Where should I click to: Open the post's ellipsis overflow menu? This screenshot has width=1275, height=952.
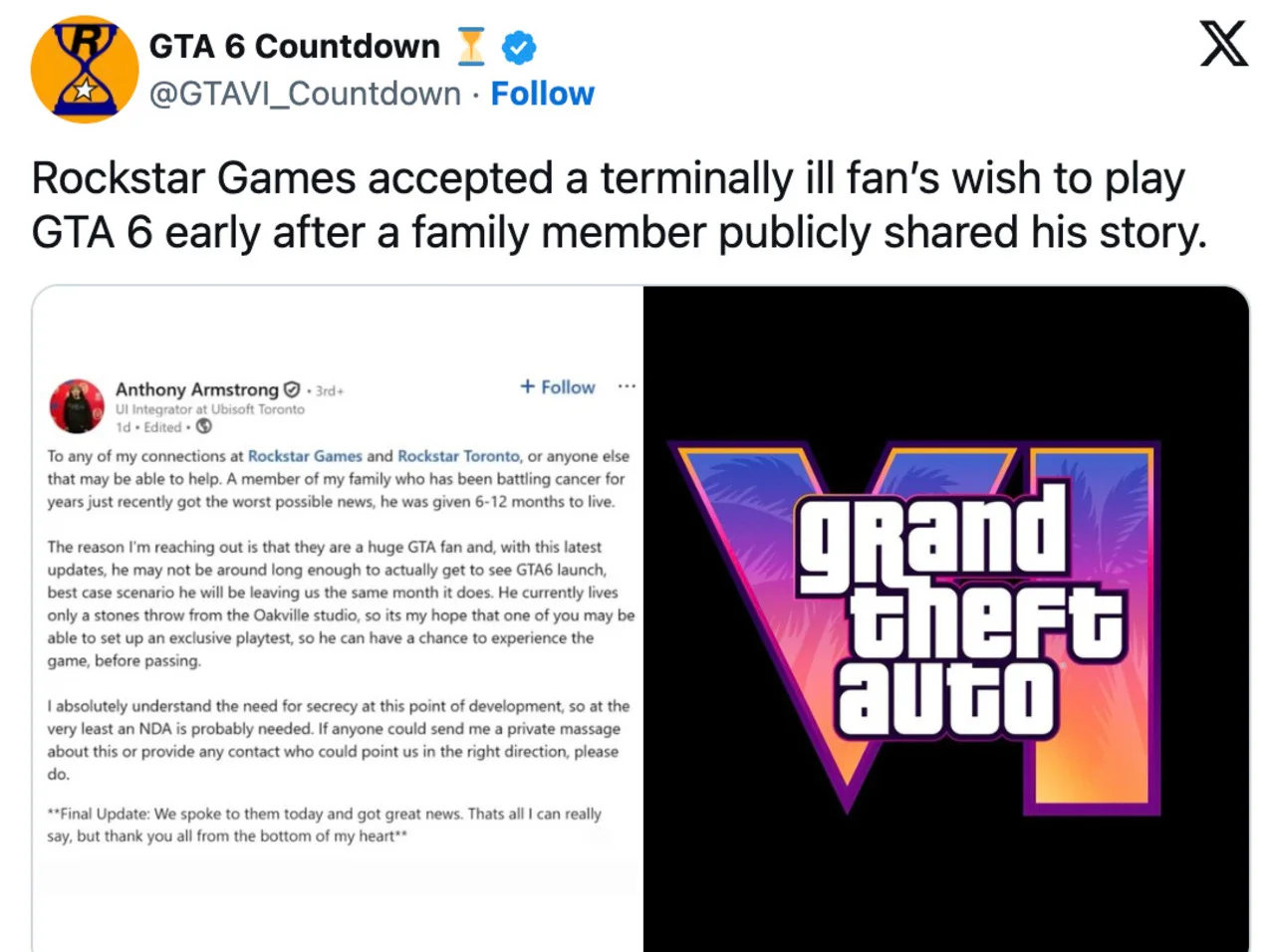626,387
